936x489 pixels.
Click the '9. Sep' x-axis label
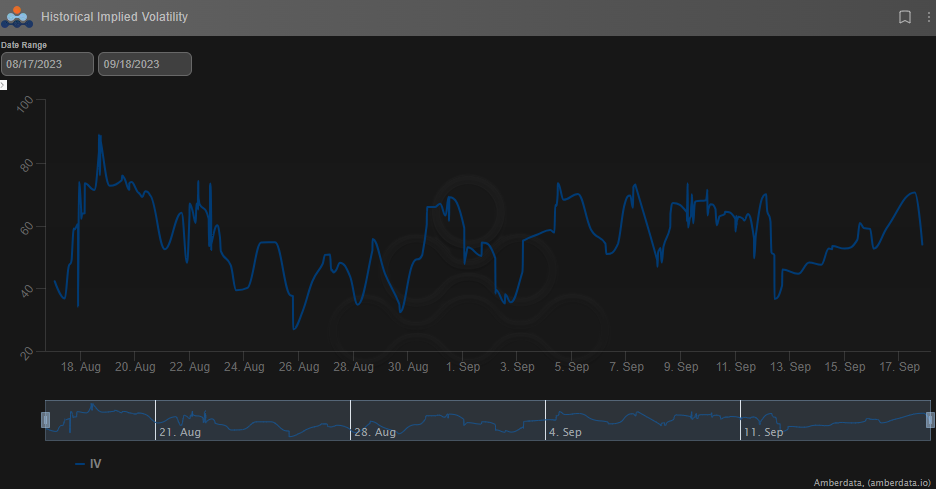[681, 367]
